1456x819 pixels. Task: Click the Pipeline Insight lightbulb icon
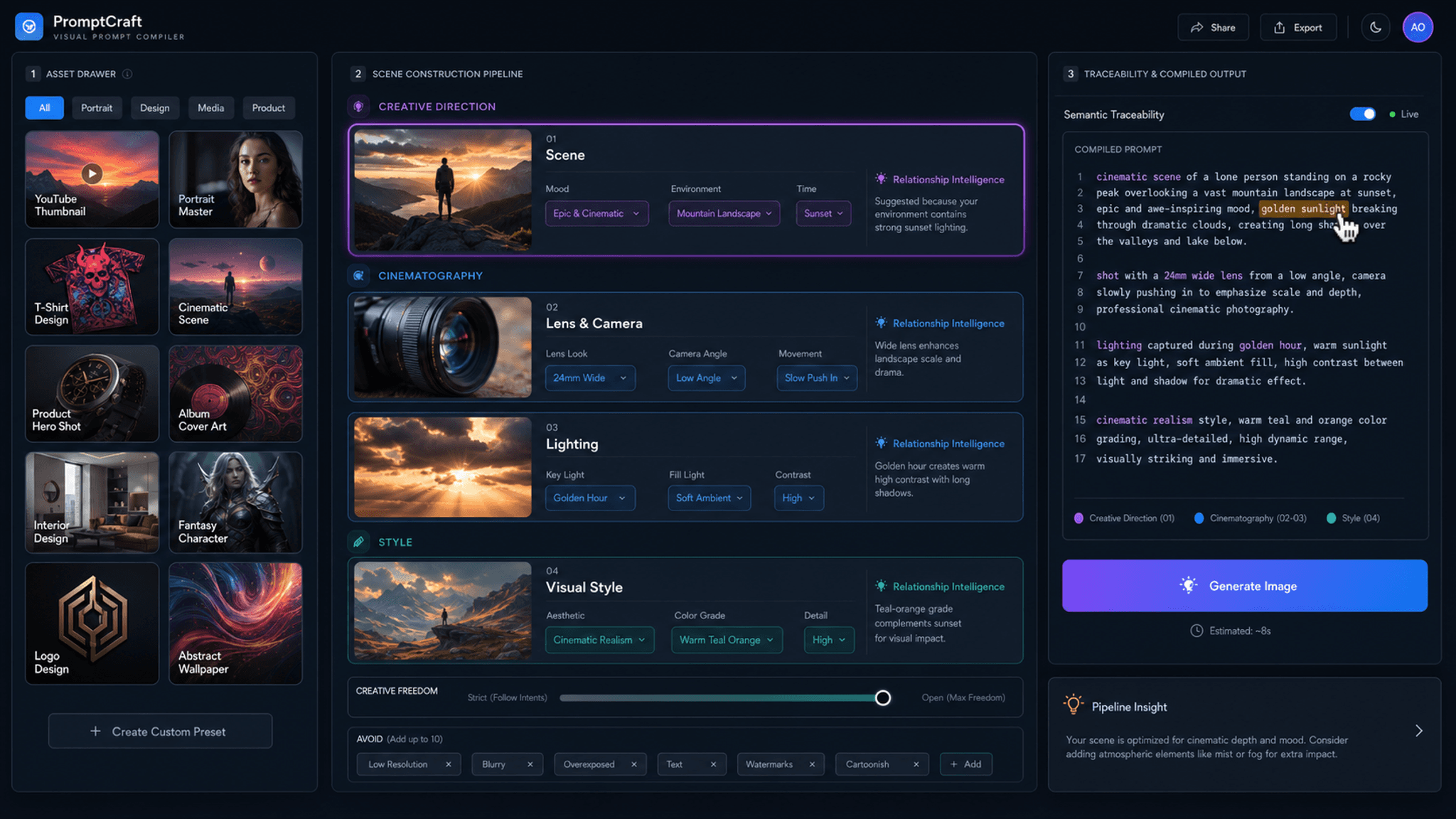click(1074, 705)
